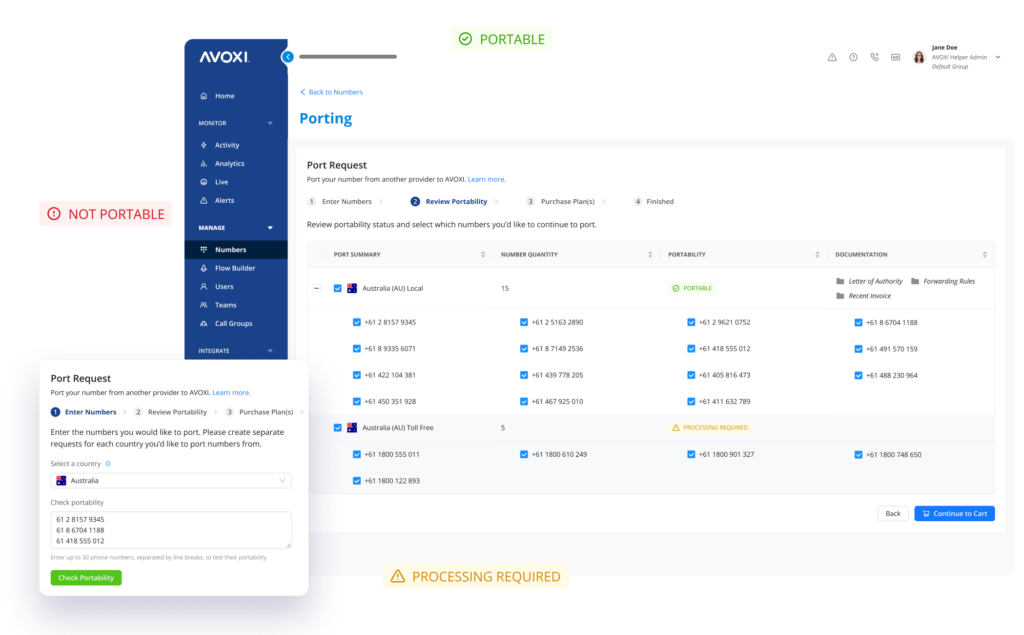Open the Forwarding Rules folder

[943, 281]
